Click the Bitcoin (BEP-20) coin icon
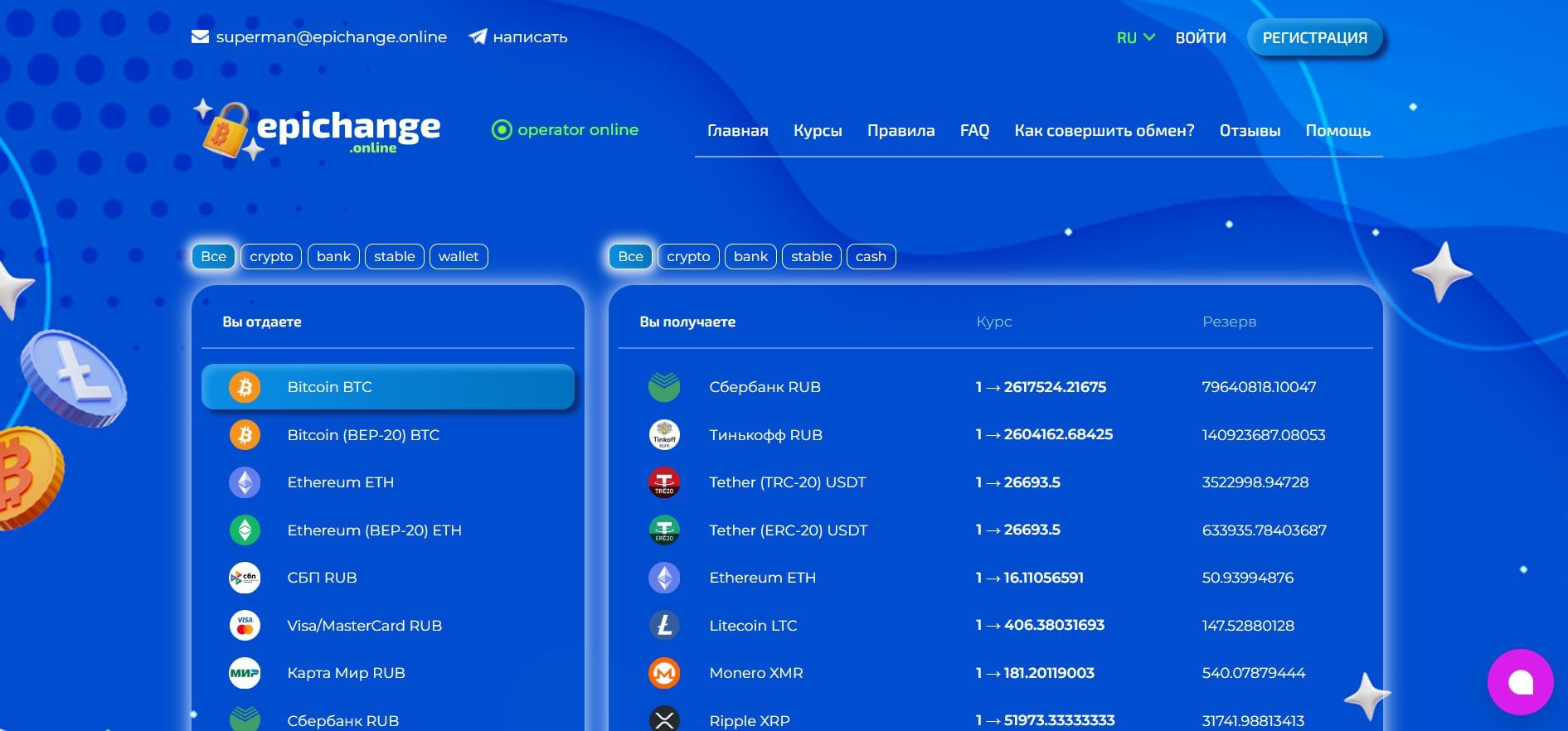 tap(245, 435)
